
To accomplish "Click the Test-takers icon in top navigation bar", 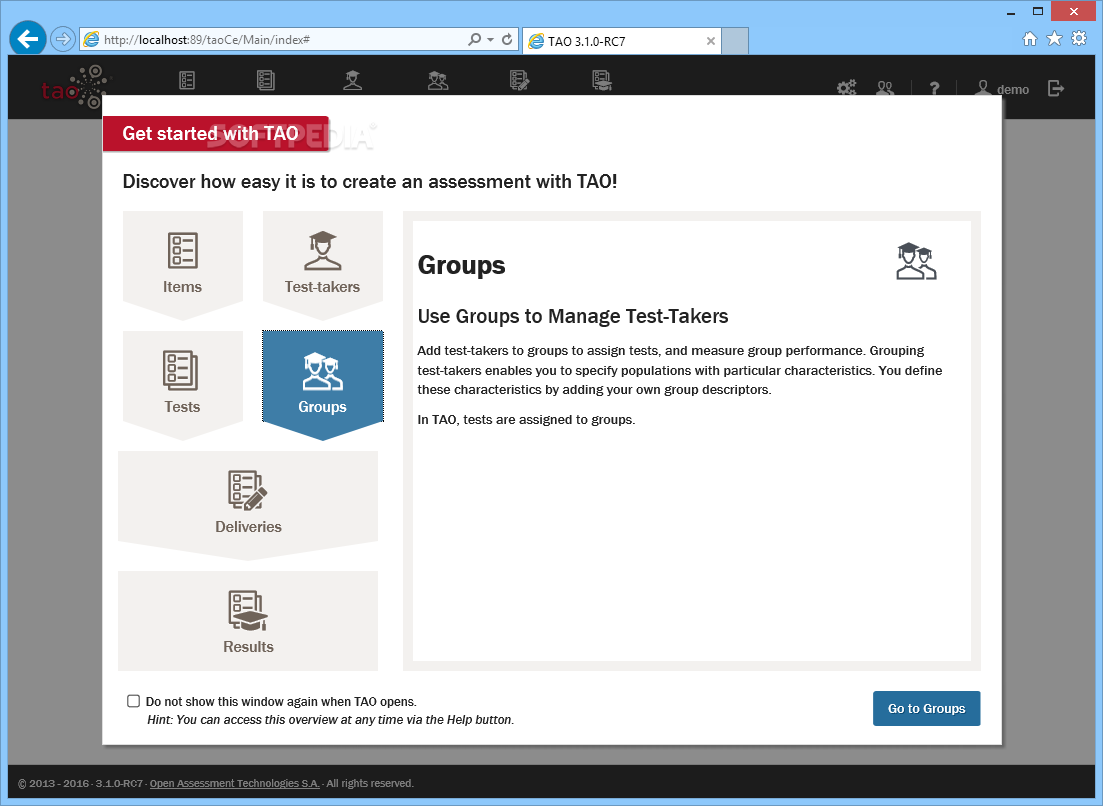I will [352, 80].
